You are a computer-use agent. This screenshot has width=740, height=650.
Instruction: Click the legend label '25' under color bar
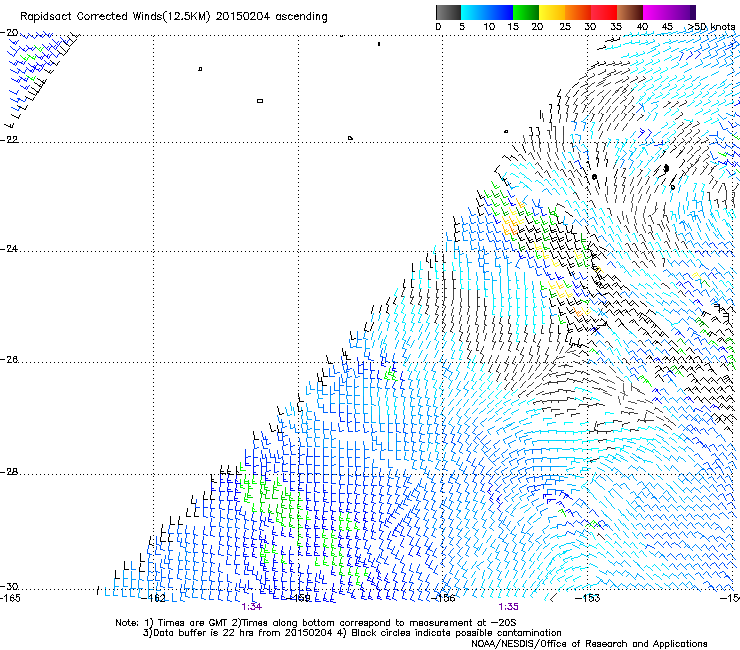(x=565, y=27)
